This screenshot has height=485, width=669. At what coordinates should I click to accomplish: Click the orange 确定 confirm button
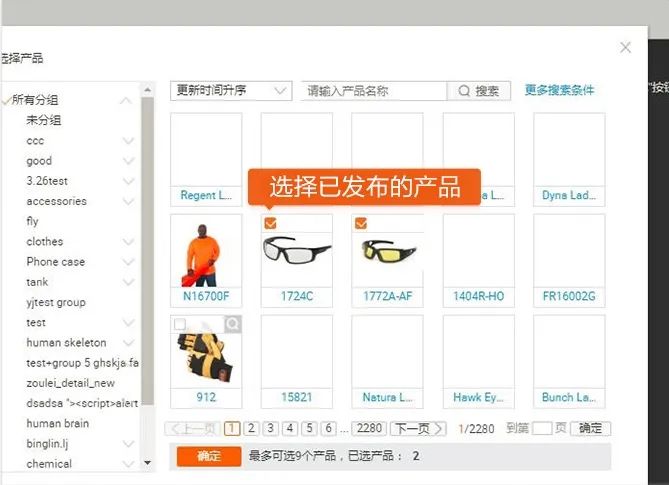(x=209, y=456)
